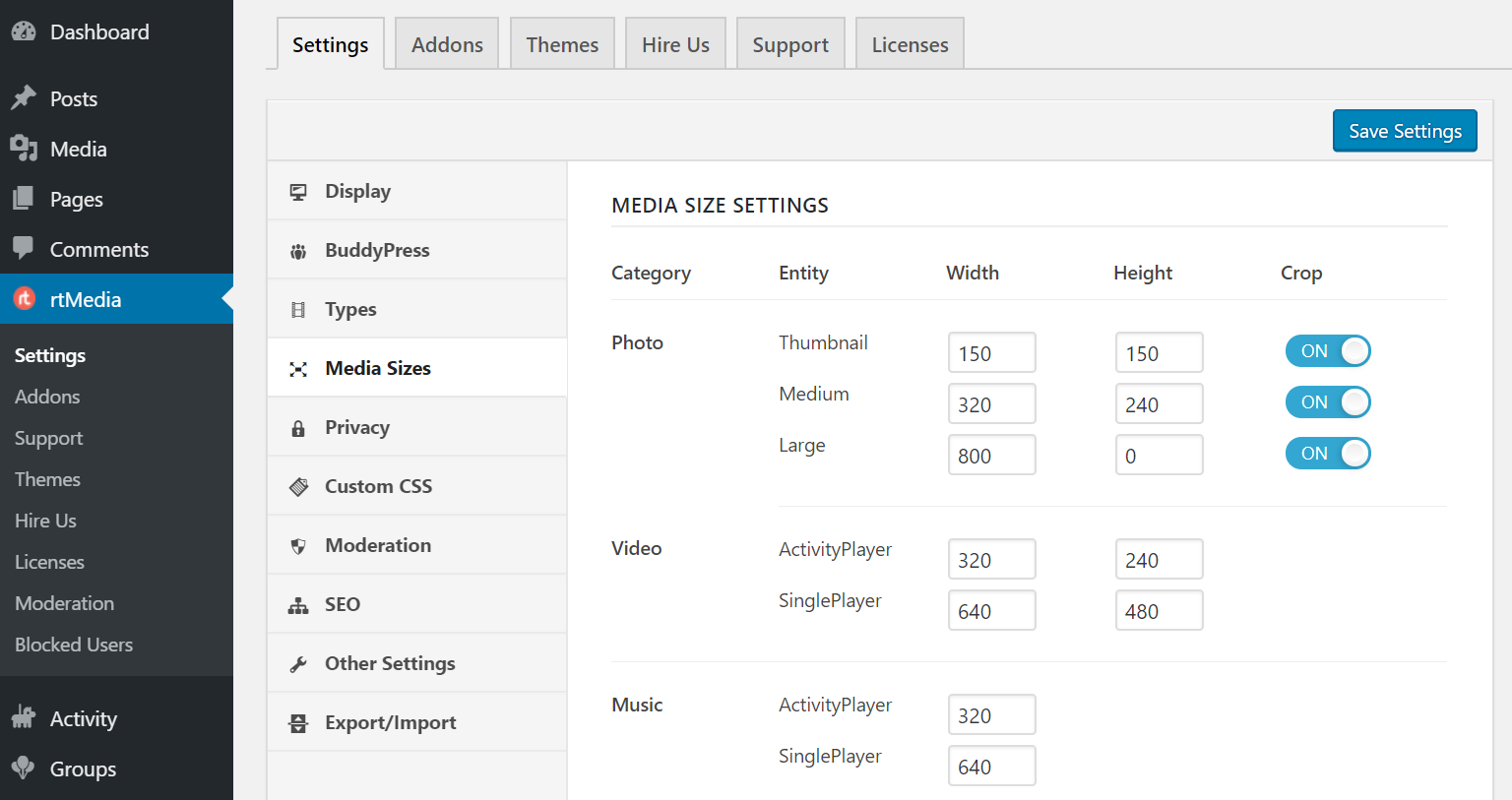Click the Save Settings button
Image resolution: width=1512 pixels, height=800 pixels.
pos(1405,130)
